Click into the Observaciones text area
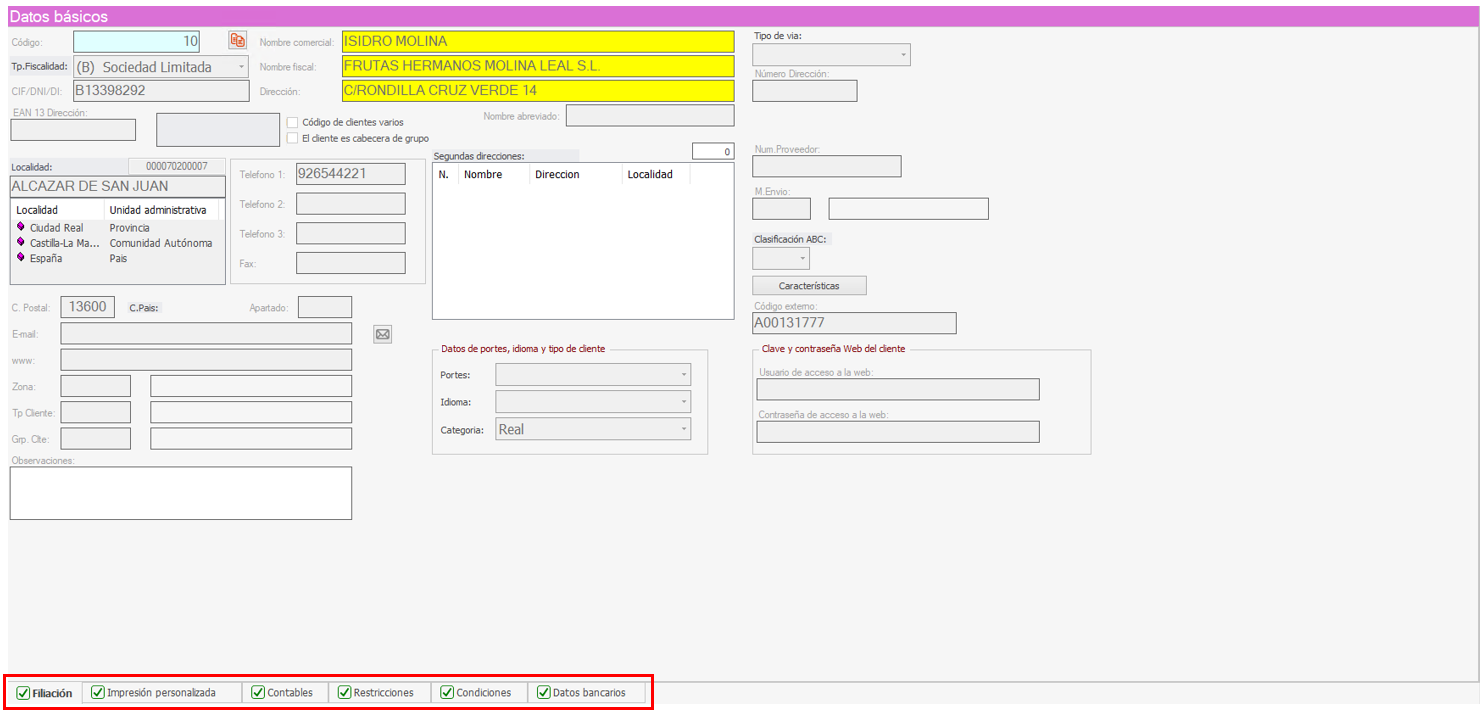1480x714 pixels. click(181, 493)
